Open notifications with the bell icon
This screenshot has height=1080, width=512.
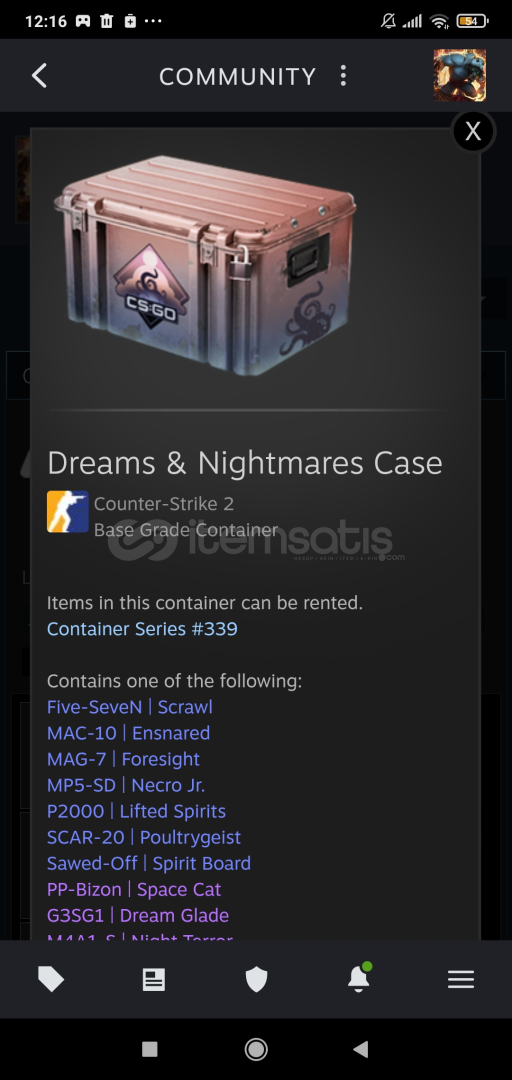tap(359, 977)
